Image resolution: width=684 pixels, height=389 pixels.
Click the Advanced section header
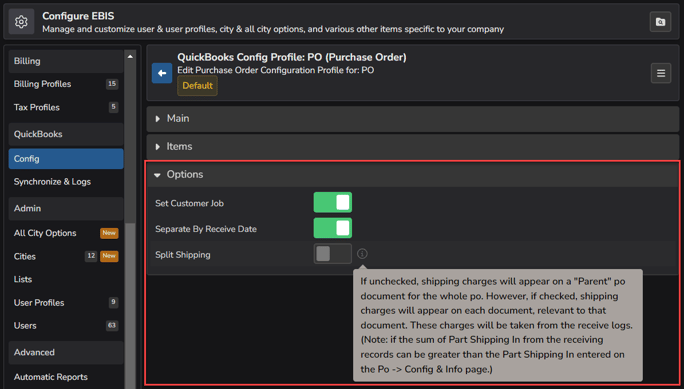66,352
